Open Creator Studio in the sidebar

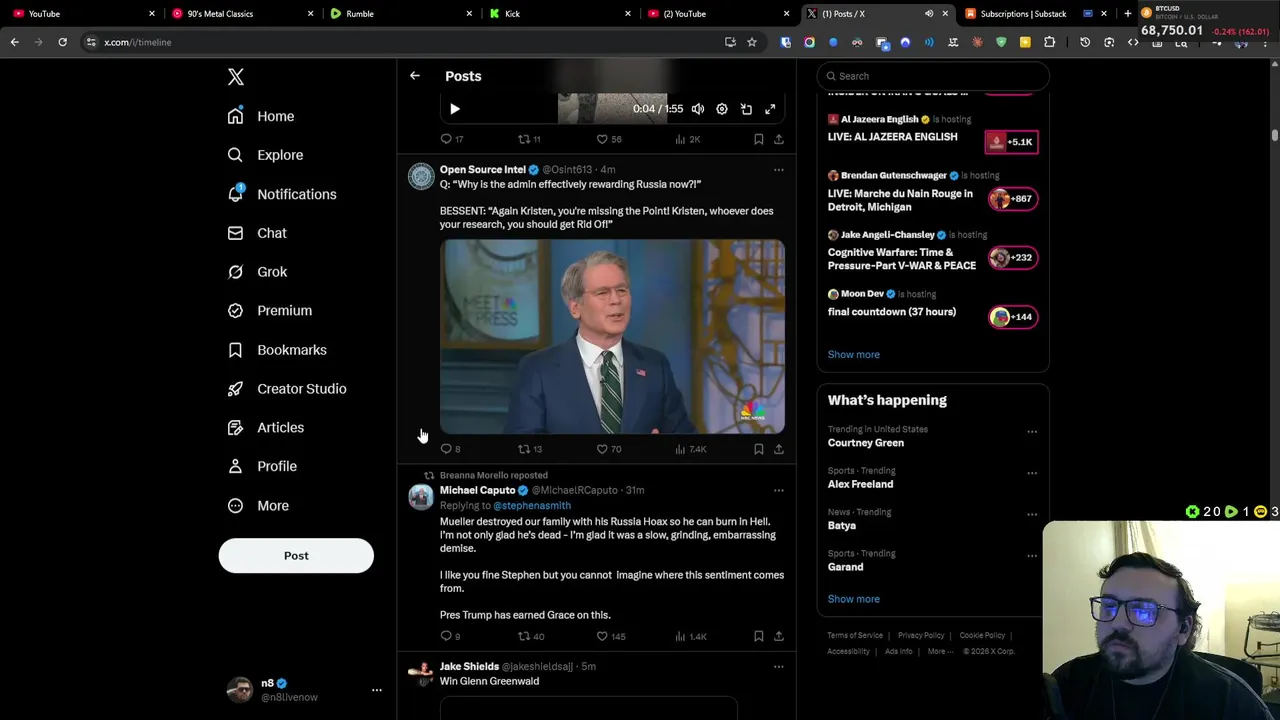click(287, 389)
